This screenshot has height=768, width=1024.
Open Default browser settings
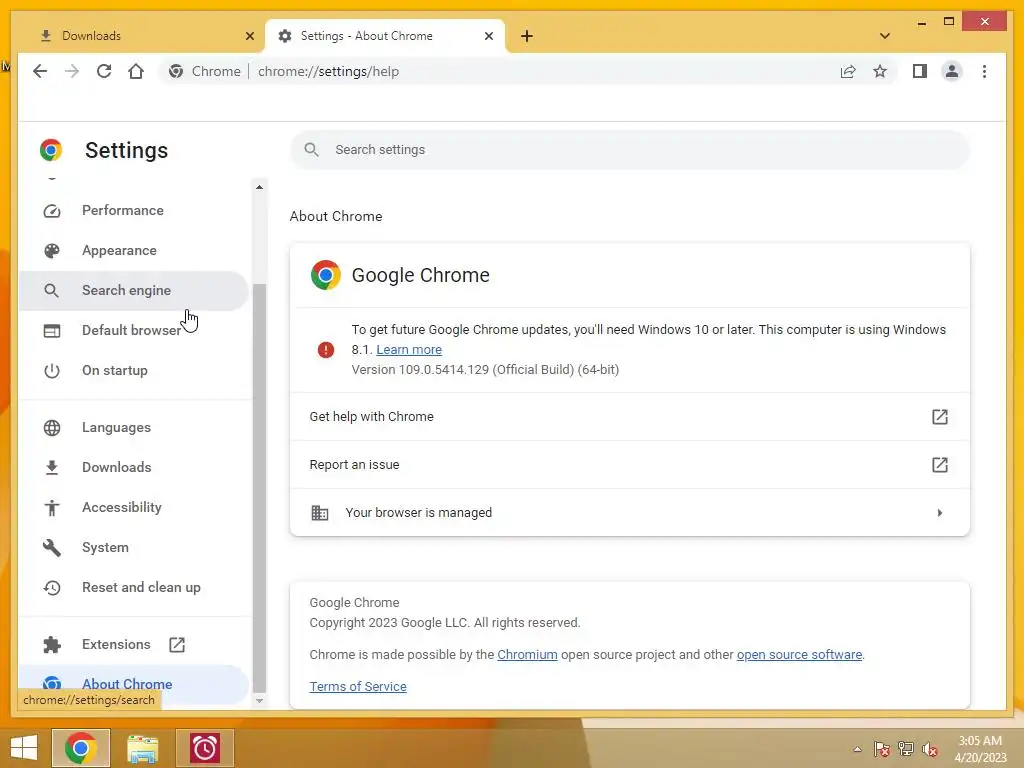coord(134,330)
